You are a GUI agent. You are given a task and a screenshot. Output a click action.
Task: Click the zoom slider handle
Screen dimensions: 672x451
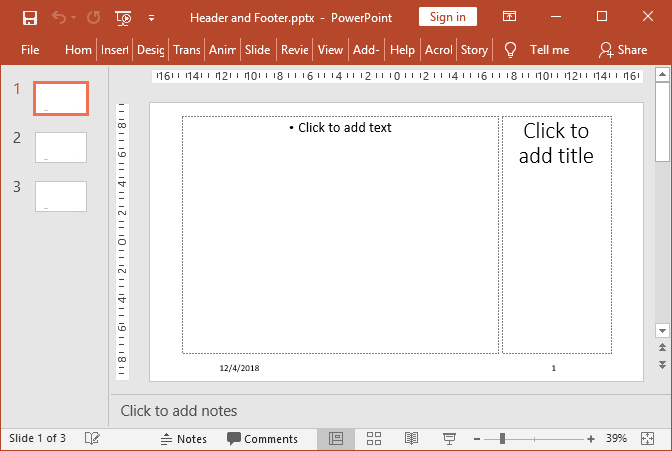[x=502, y=438]
